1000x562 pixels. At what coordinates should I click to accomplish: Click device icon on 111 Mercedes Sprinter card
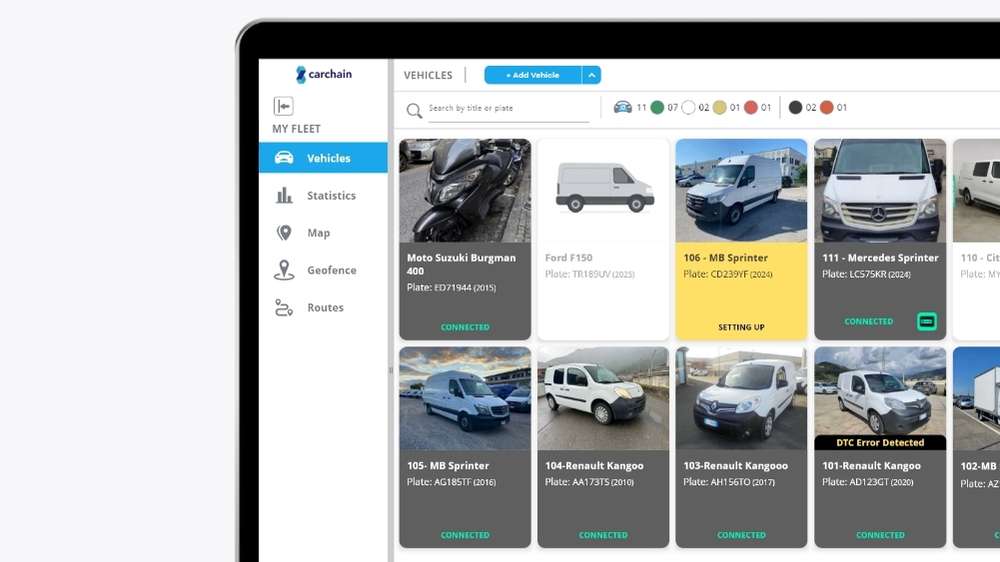[x=927, y=322]
